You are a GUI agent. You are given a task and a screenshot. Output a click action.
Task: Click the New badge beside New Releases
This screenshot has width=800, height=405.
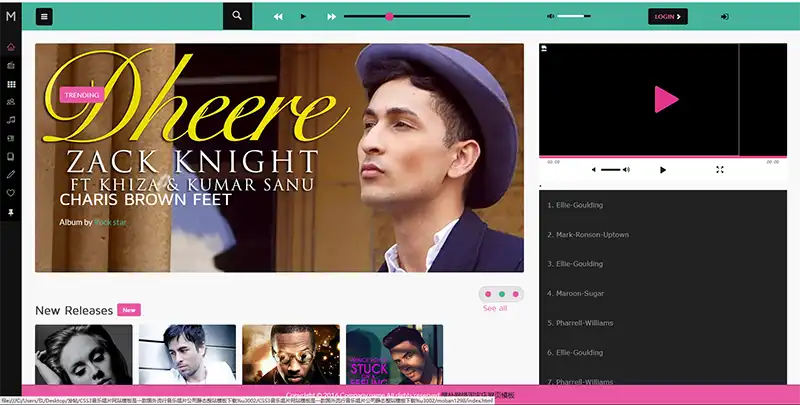pos(129,310)
